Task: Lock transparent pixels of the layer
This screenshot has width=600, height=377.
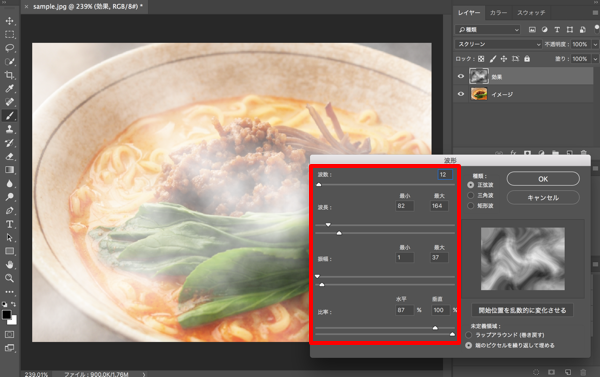Action: pos(481,59)
